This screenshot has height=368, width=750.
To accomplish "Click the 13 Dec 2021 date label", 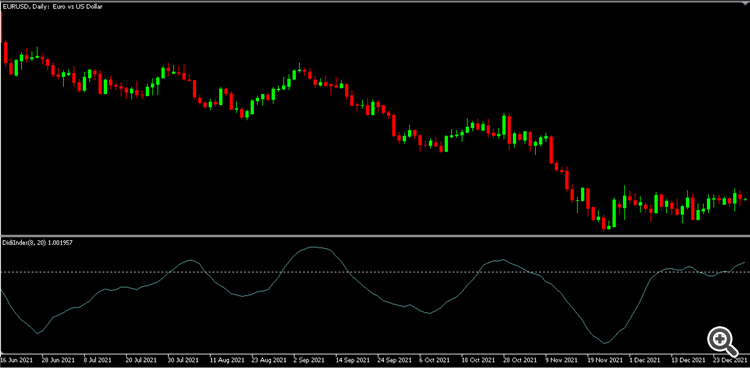I will tap(687, 359).
